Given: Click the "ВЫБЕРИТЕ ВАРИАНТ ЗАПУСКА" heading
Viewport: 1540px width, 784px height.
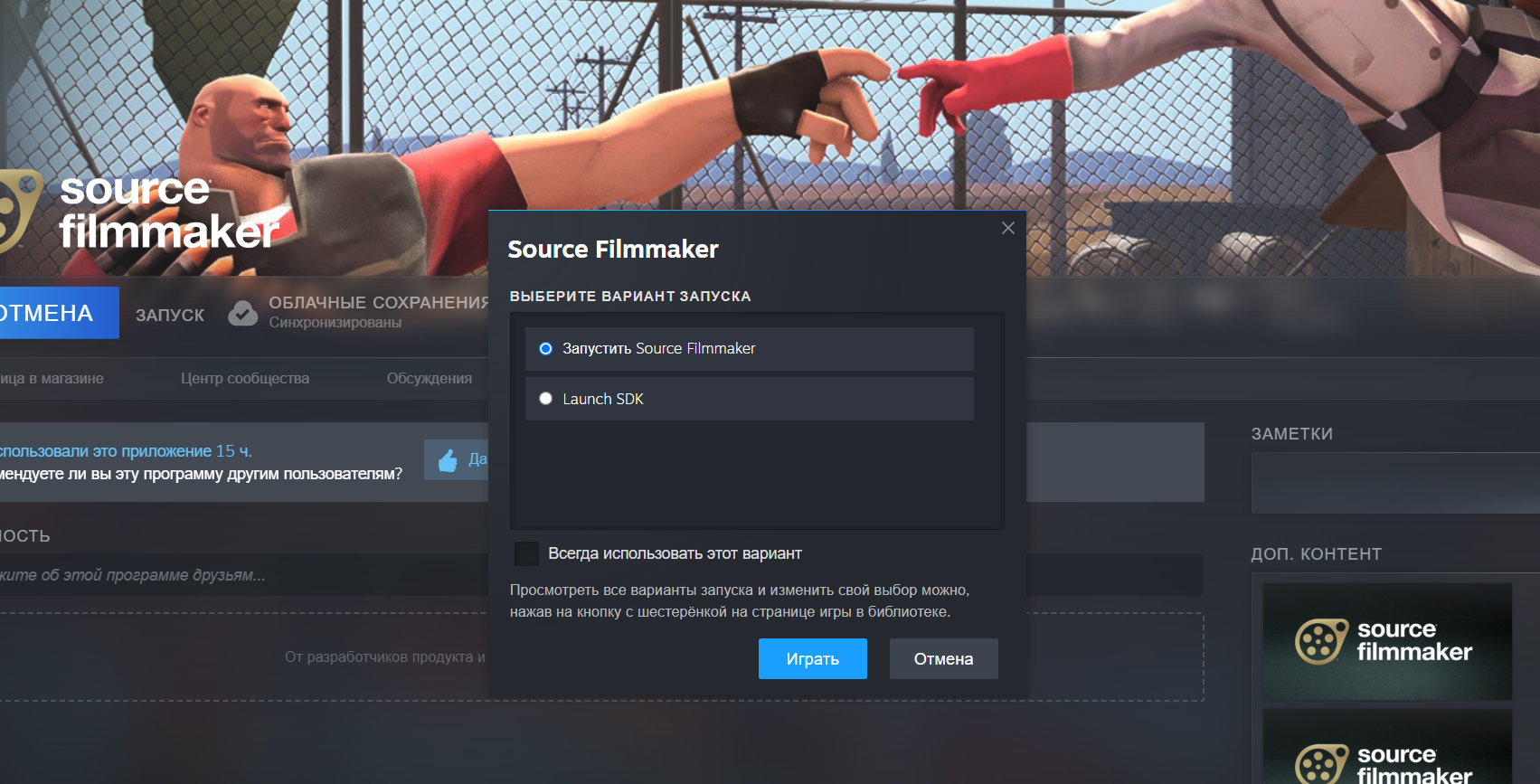Looking at the screenshot, I should pyautogui.click(x=630, y=297).
